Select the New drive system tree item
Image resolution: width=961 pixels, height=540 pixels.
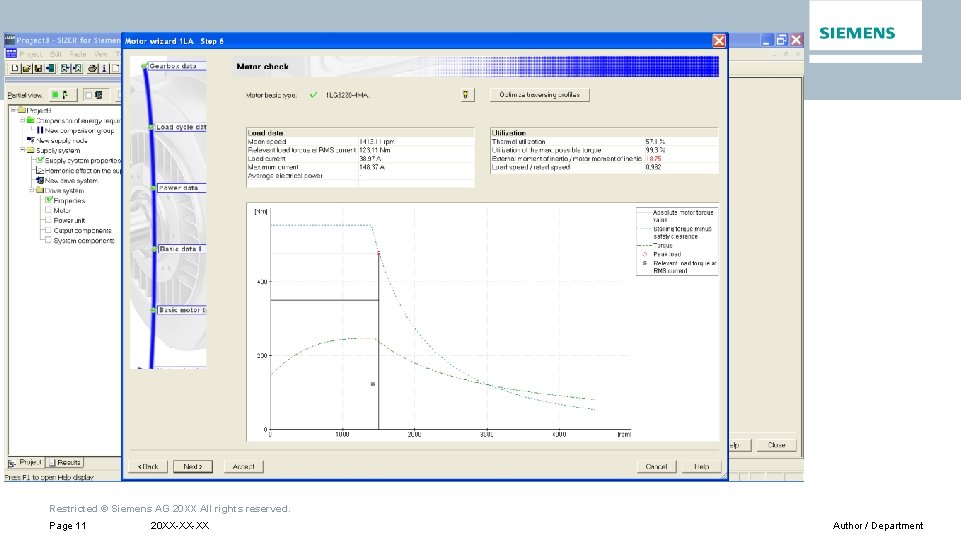pyautogui.click(x=71, y=180)
